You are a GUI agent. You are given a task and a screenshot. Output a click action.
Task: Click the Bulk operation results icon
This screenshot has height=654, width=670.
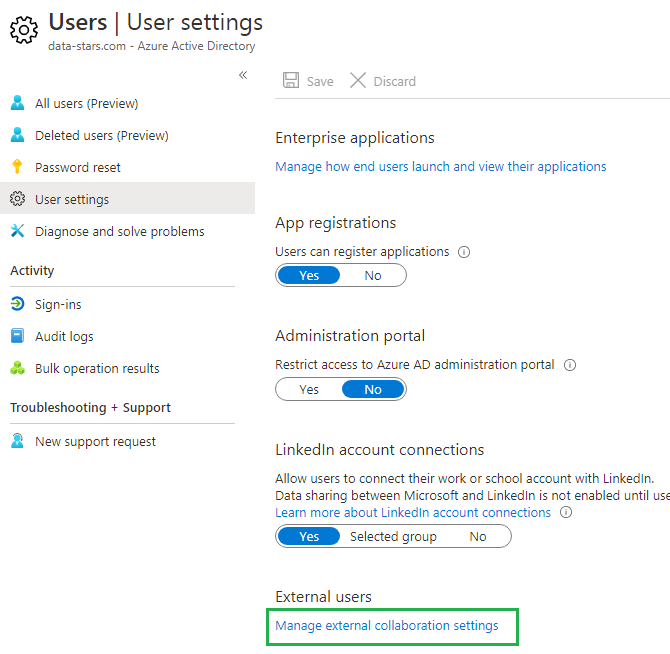point(17,368)
